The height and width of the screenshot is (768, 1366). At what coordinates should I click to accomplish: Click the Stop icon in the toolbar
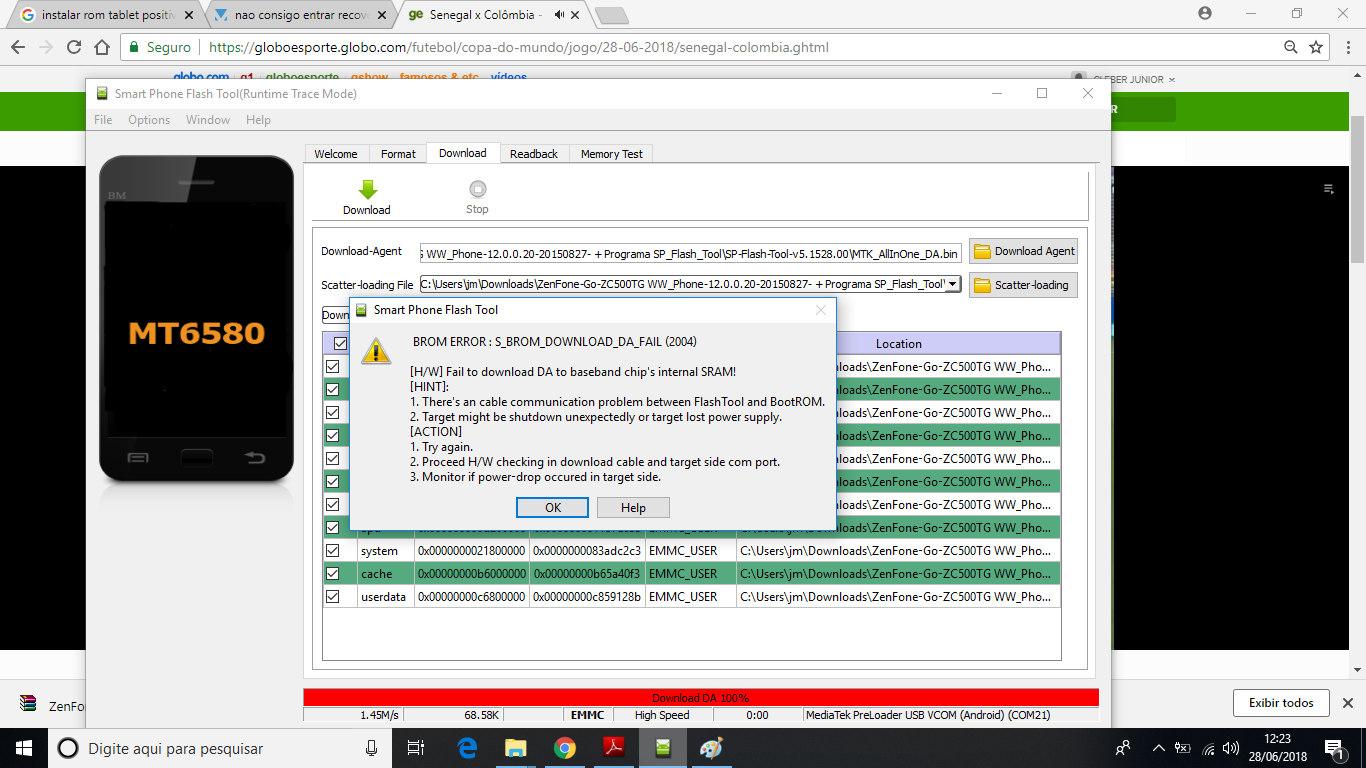click(477, 189)
